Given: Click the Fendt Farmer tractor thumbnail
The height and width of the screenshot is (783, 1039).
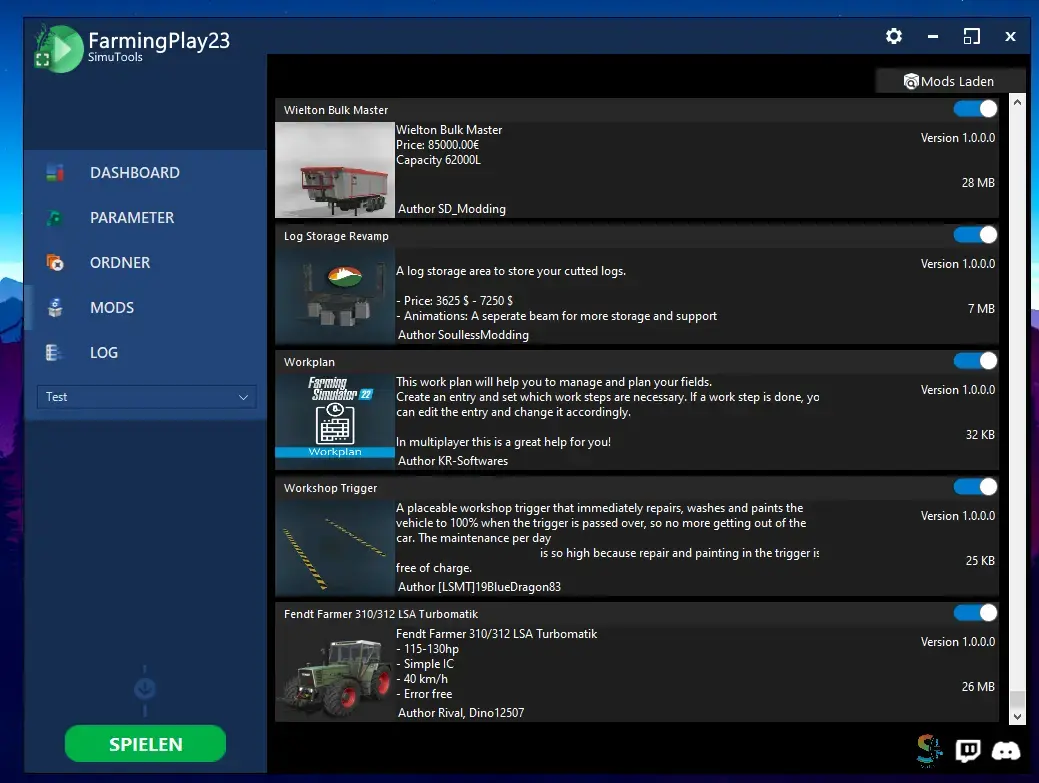Looking at the screenshot, I should coord(335,674).
